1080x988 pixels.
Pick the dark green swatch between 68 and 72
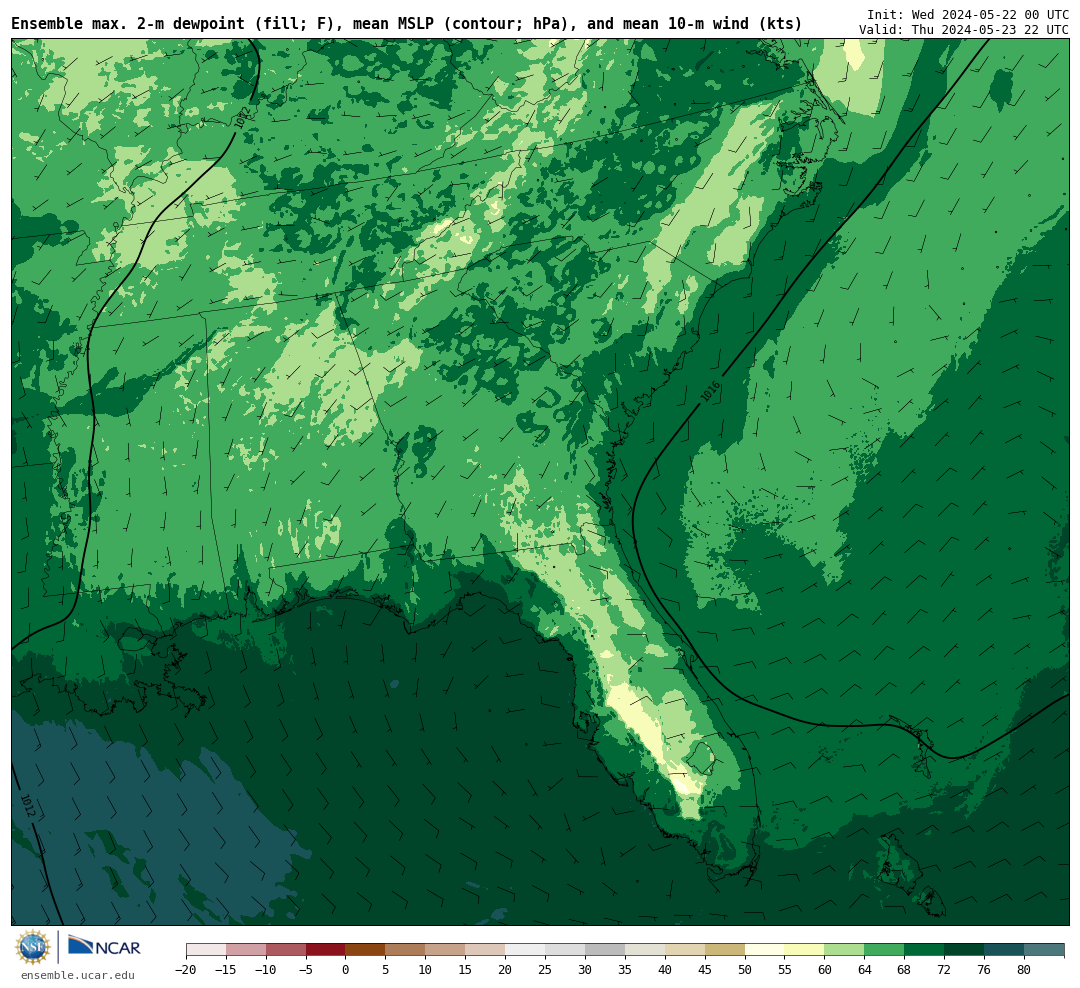(925, 950)
